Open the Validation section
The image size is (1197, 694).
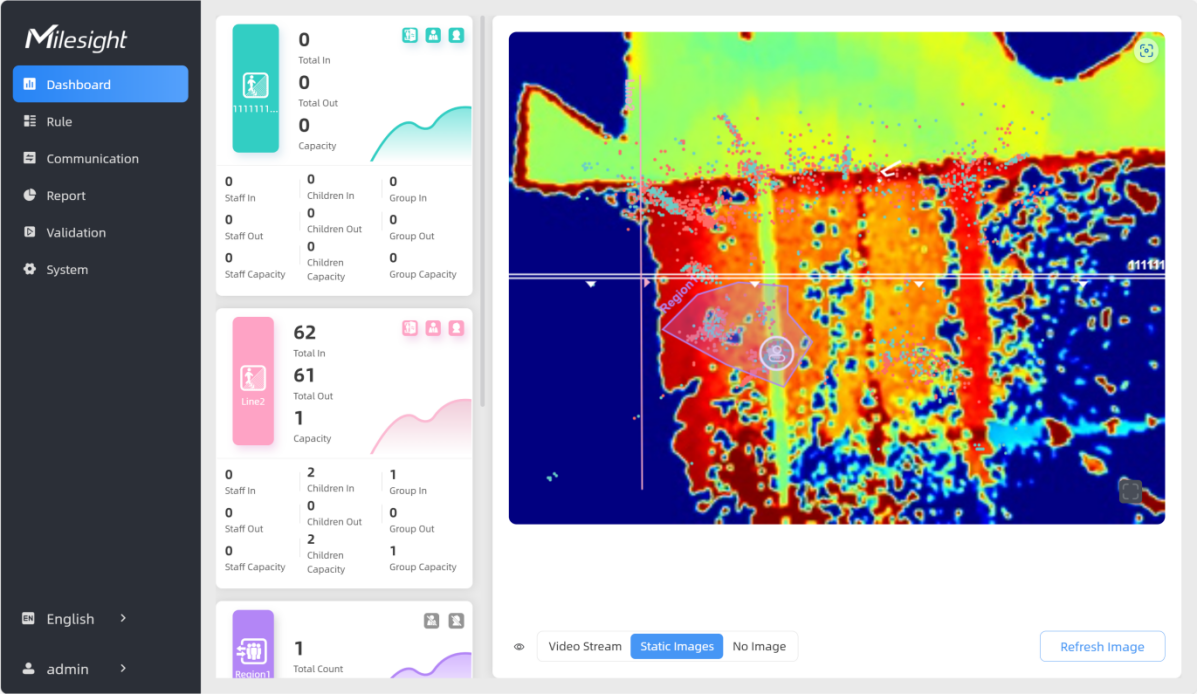coord(76,233)
